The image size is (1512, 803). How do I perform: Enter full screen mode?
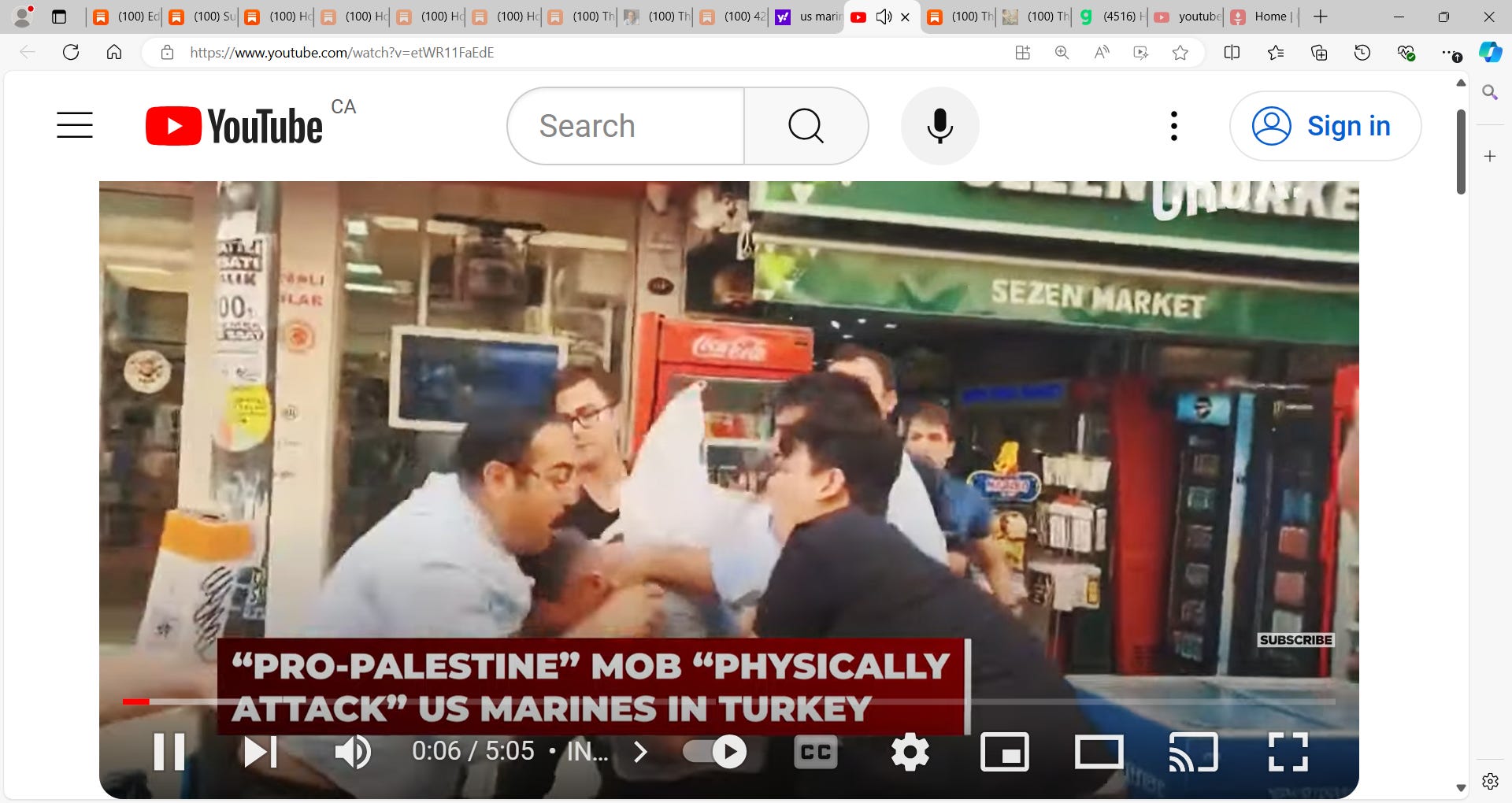1288,752
